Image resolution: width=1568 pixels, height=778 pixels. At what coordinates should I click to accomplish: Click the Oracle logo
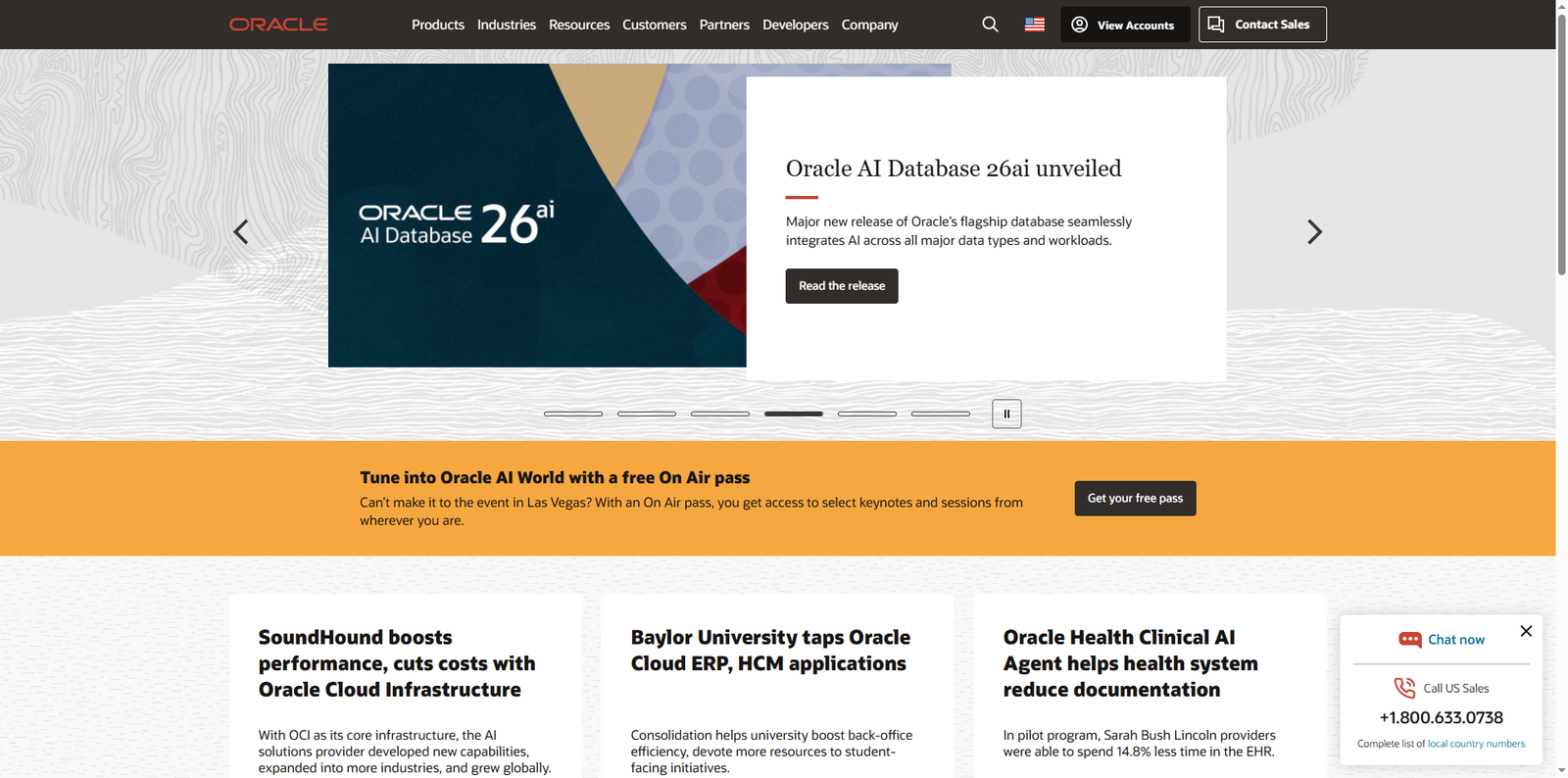point(278,24)
